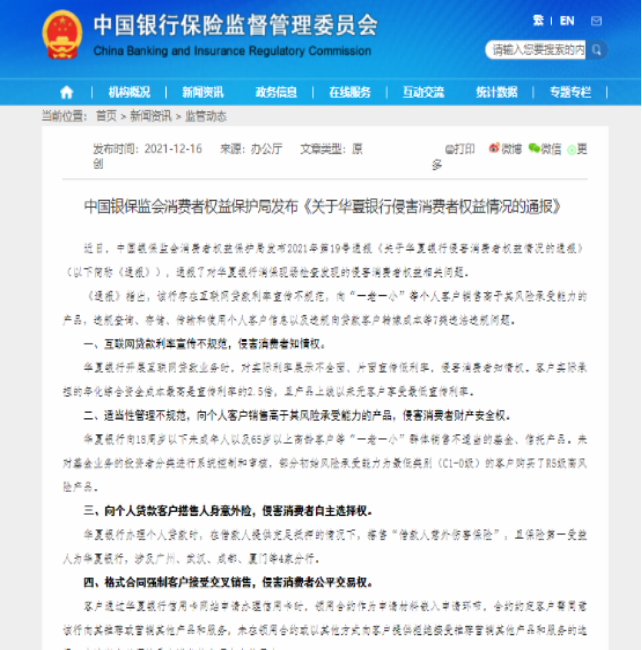Focus the search input field
This screenshot has height=650, width=642.
[x=535, y=50]
